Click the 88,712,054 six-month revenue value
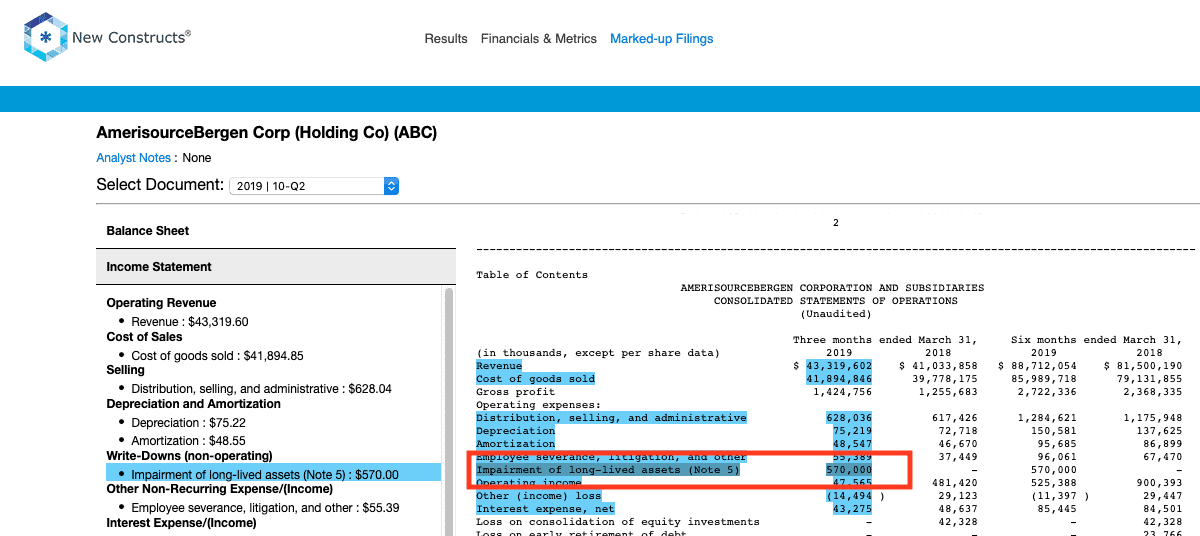Screen dimensions: 1200x536 coord(1044,366)
